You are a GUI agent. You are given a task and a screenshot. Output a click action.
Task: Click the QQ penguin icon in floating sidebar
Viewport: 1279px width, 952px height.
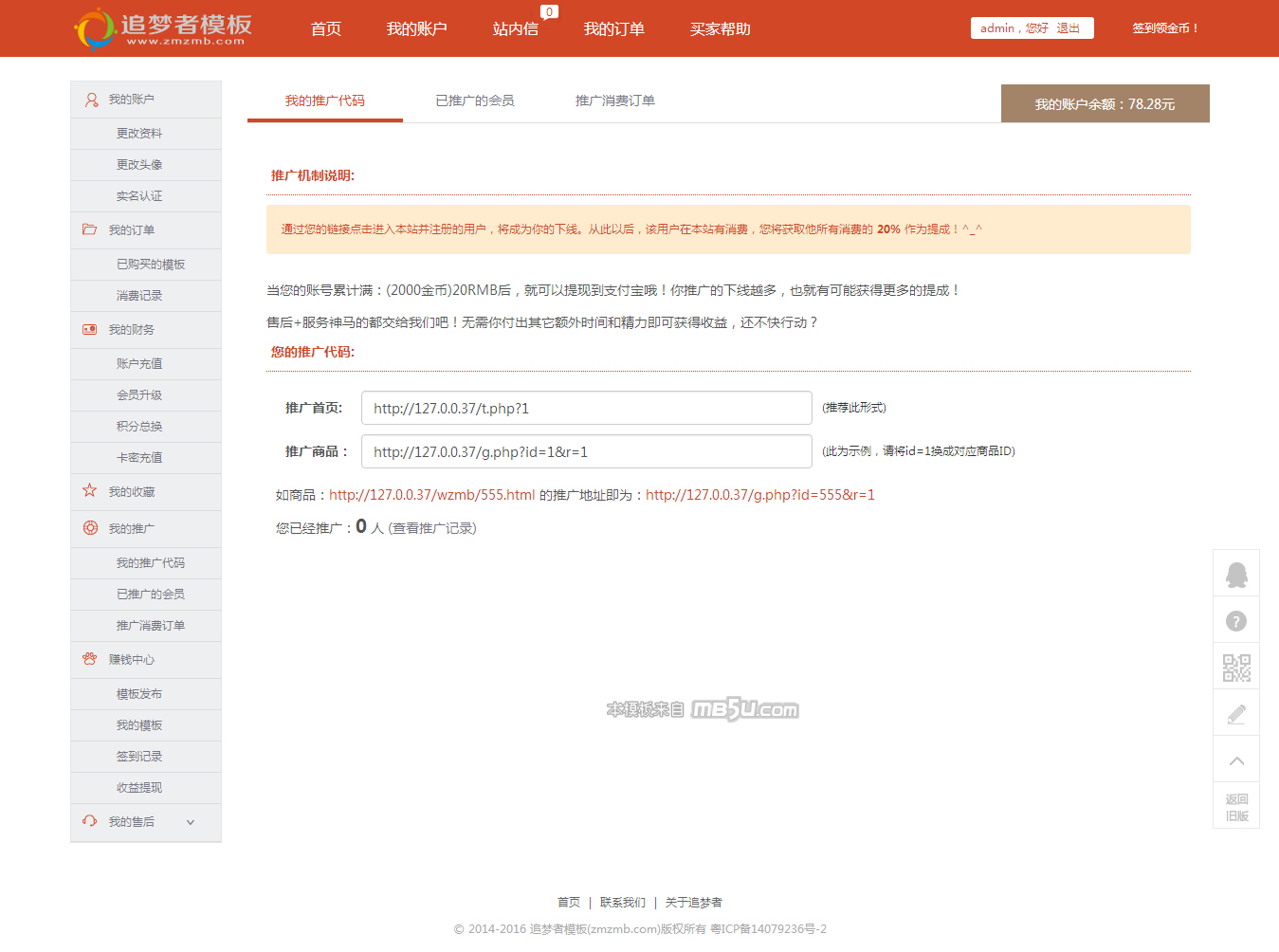point(1236,575)
